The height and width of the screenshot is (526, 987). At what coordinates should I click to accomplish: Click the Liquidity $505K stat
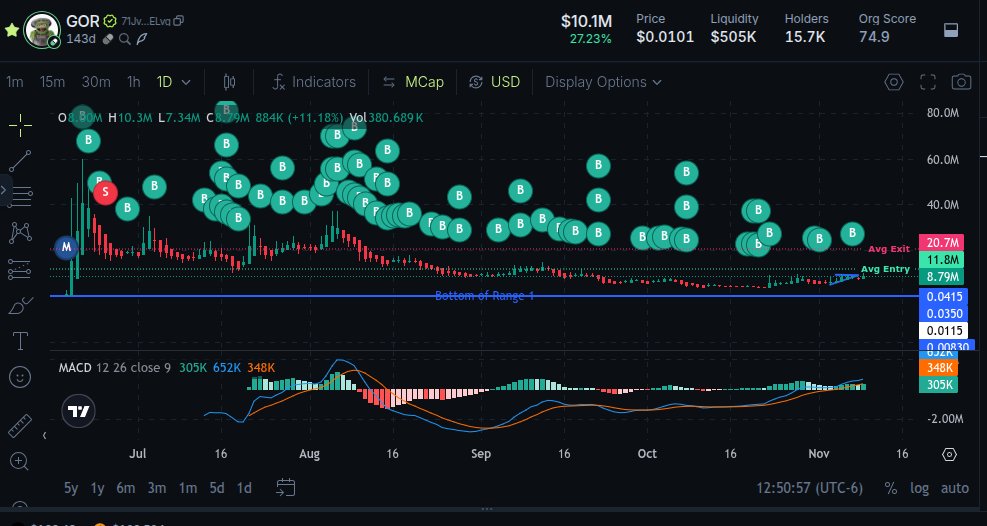pos(734,28)
